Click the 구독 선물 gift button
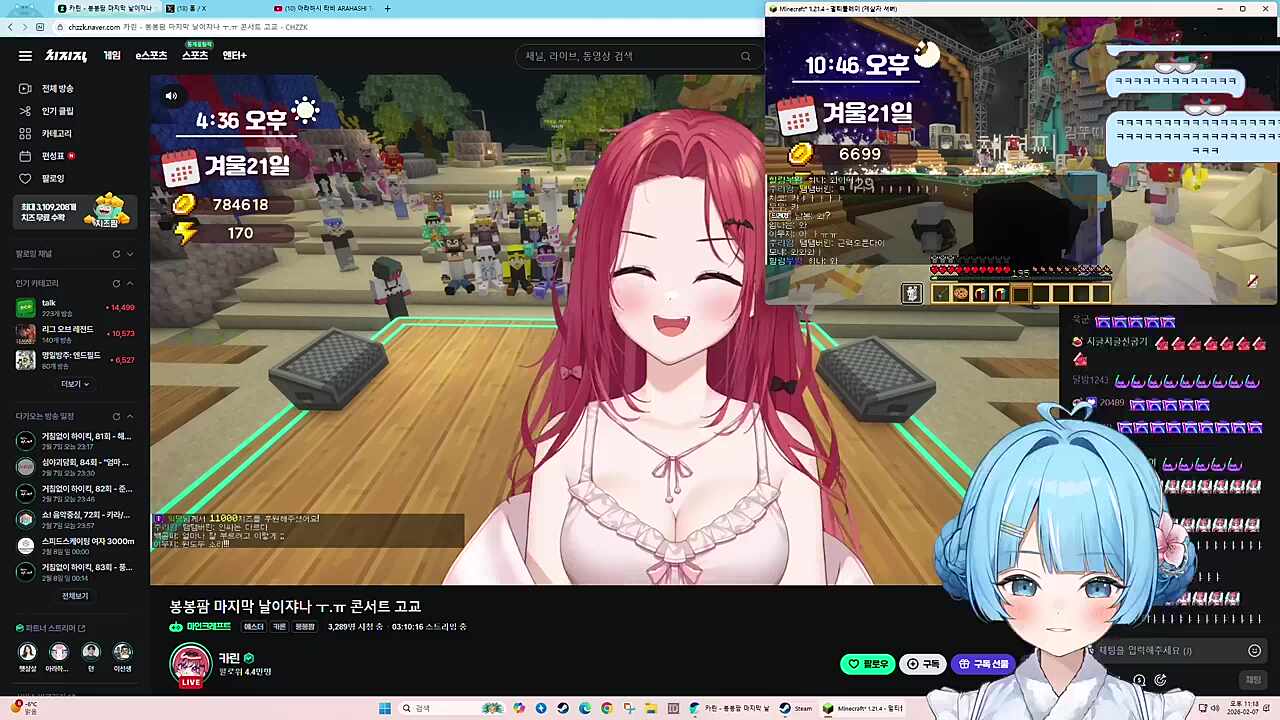 point(984,664)
